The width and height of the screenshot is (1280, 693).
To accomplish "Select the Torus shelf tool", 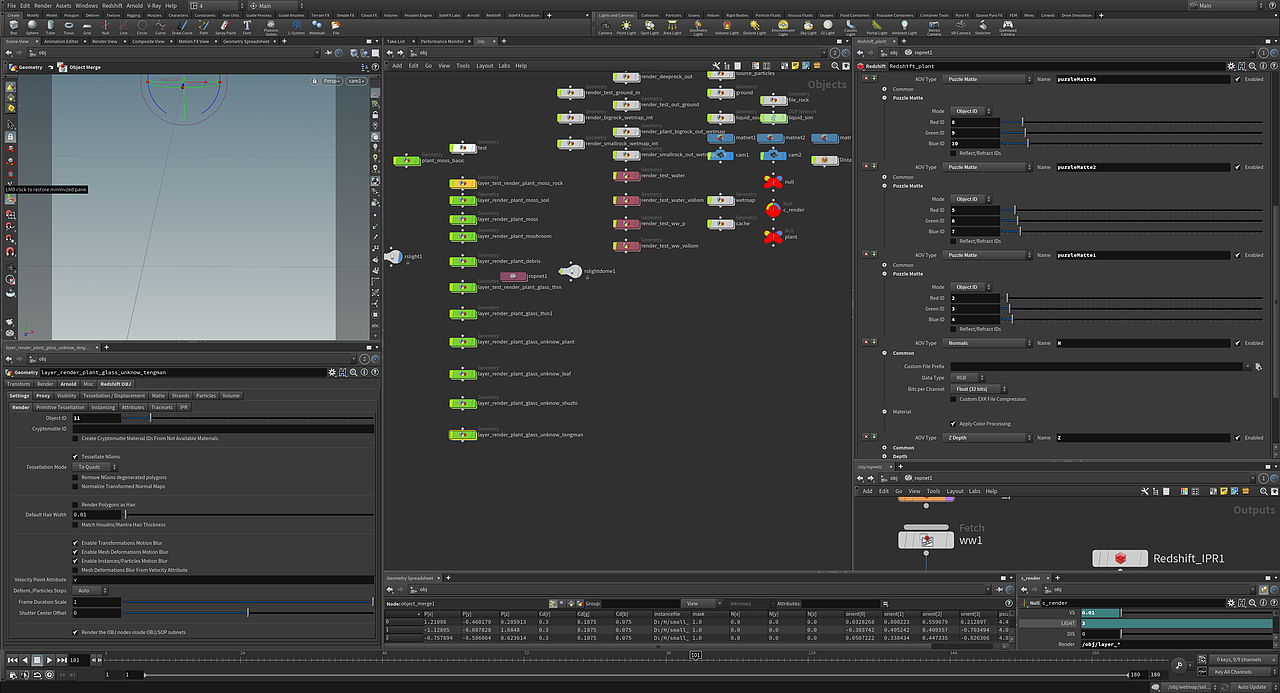I will pyautogui.click(x=70, y=26).
